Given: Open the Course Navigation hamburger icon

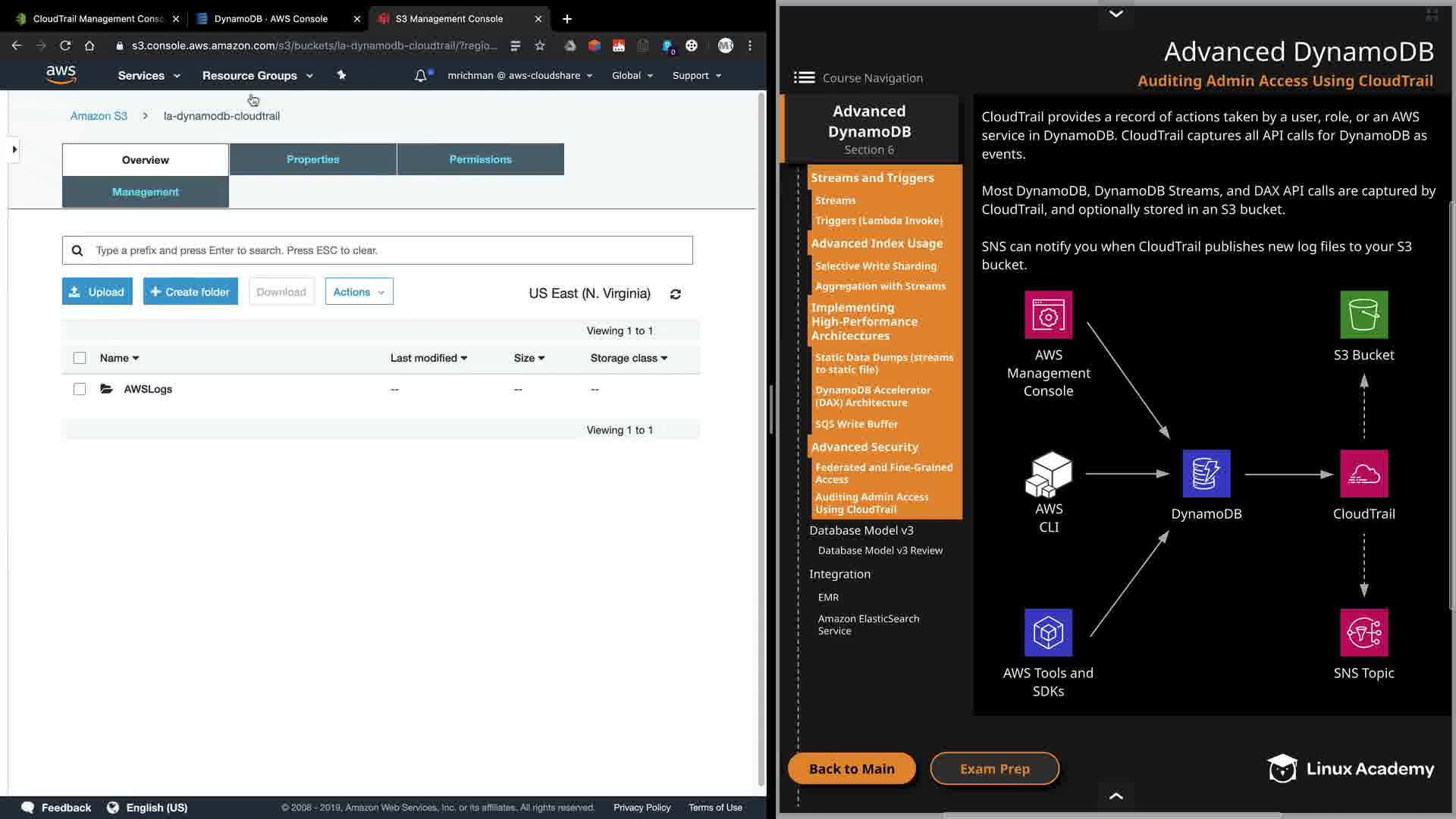Looking at the screenshot, I should click(x=804, y=77).
